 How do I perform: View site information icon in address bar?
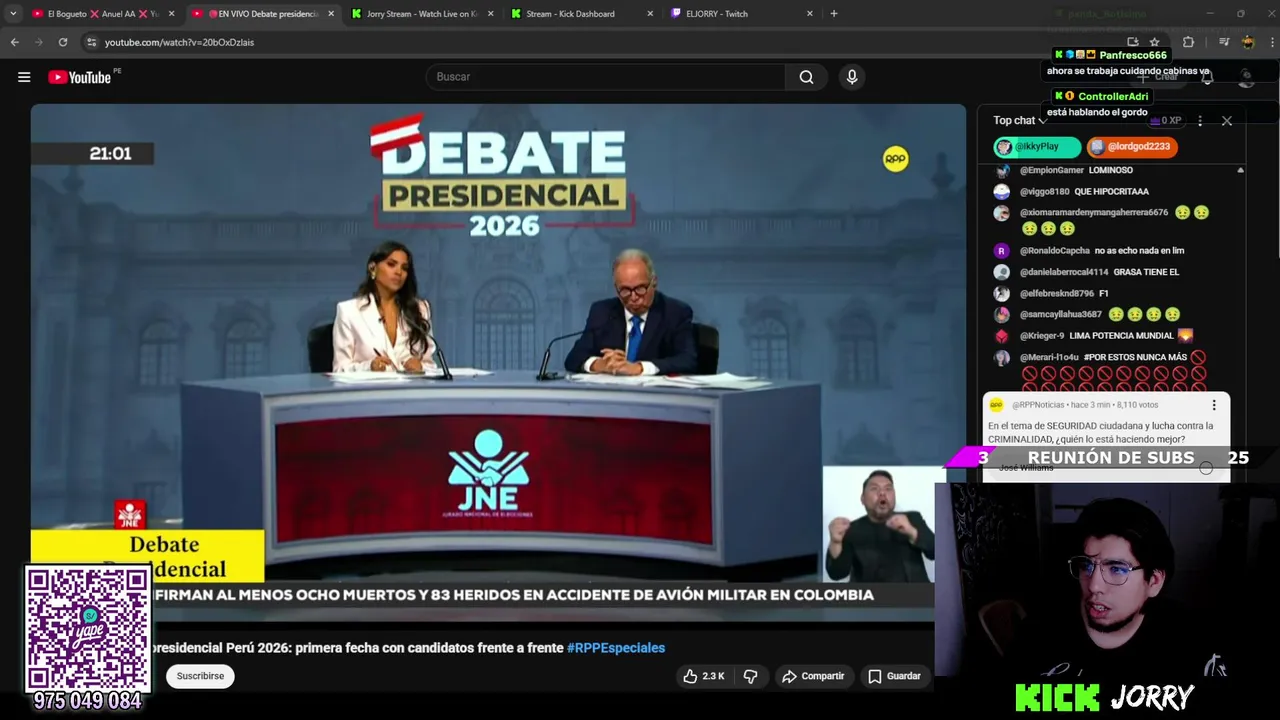click(91, 42)
